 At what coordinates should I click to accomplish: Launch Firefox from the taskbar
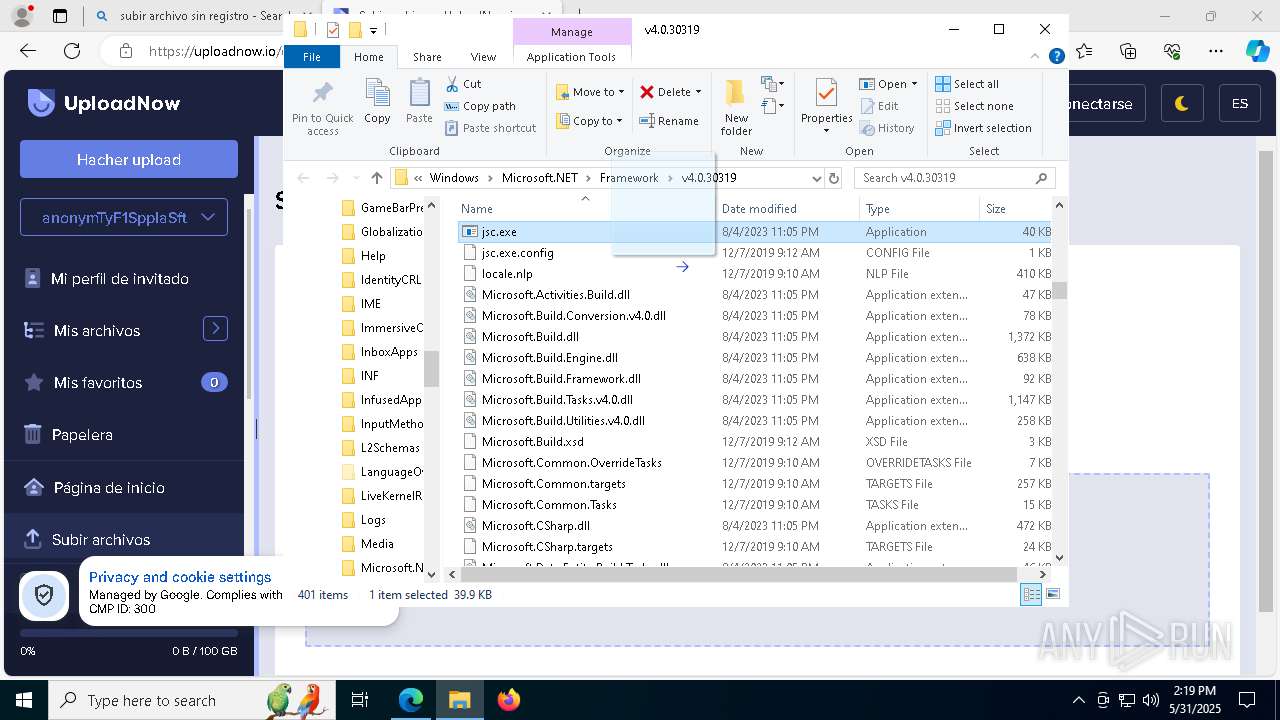(509, 700)
